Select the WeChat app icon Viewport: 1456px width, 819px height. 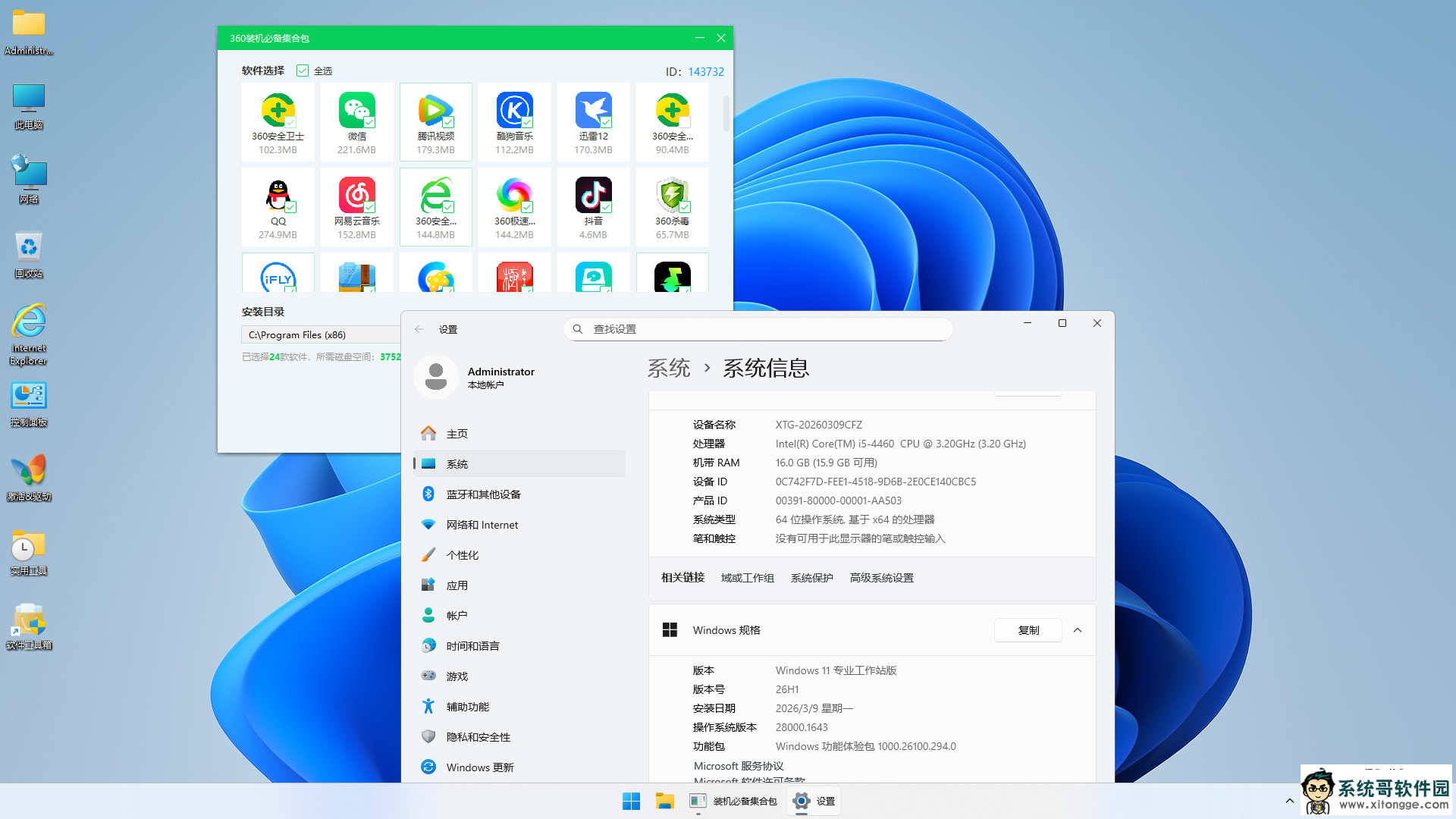coord(356,111)
